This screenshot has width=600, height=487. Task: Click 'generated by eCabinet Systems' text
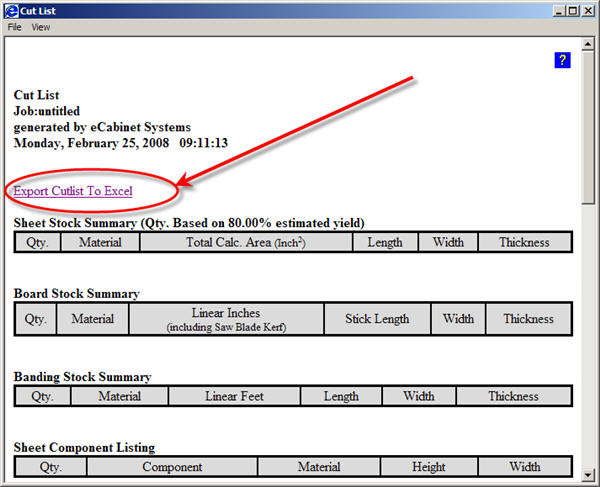pos(102,127)
